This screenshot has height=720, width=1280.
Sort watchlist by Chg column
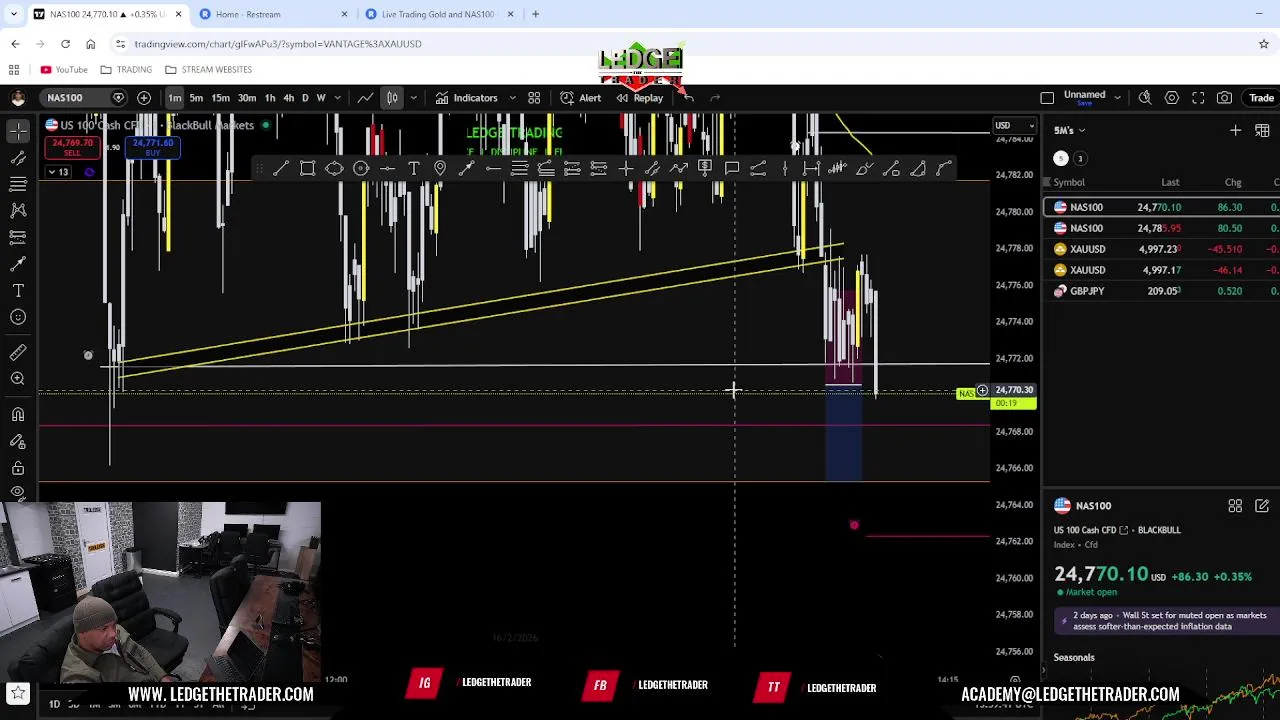(x=1233, y=182)
